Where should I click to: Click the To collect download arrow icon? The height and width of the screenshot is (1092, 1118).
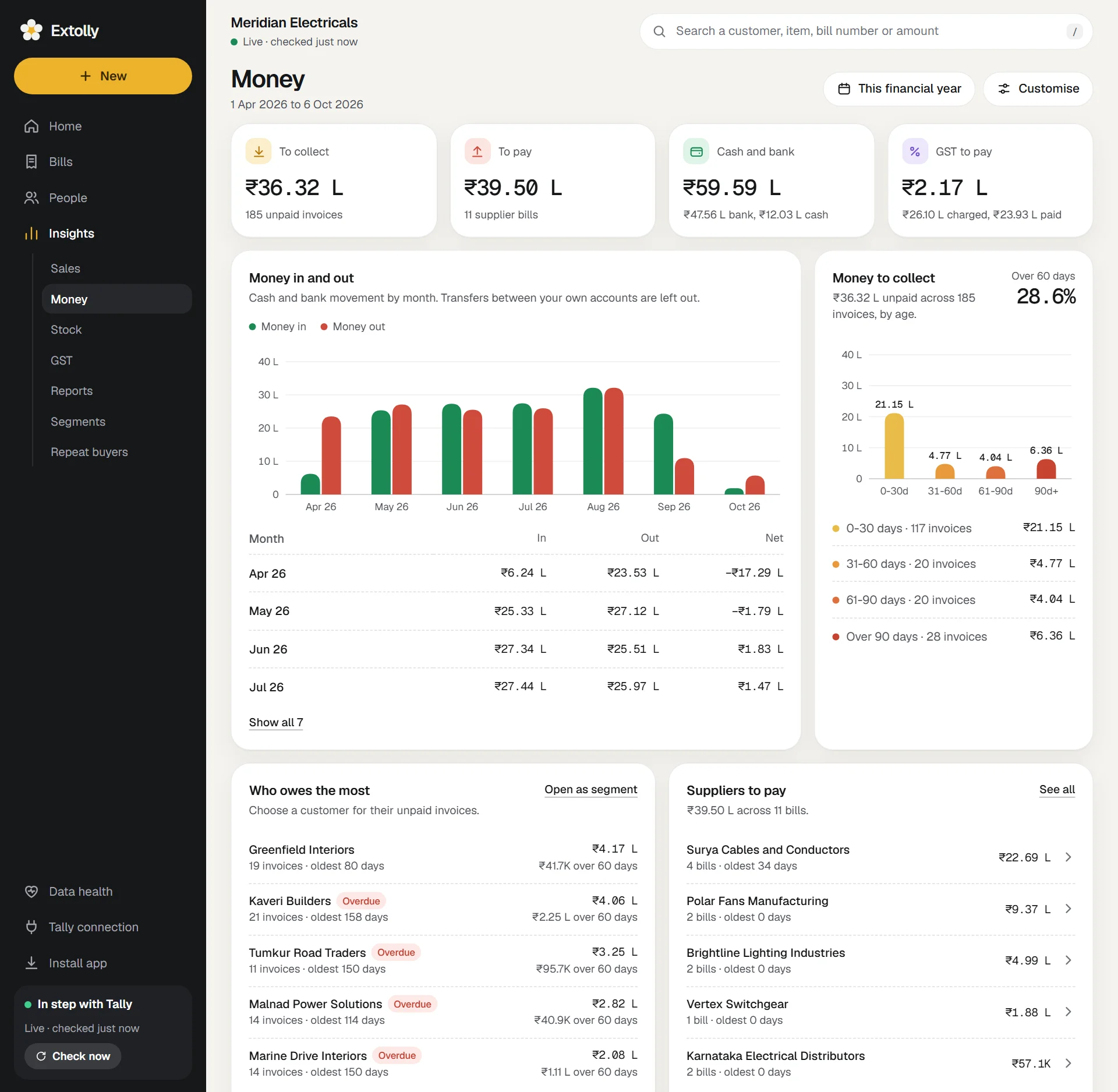pyautogui.click(x=259, y=151)
